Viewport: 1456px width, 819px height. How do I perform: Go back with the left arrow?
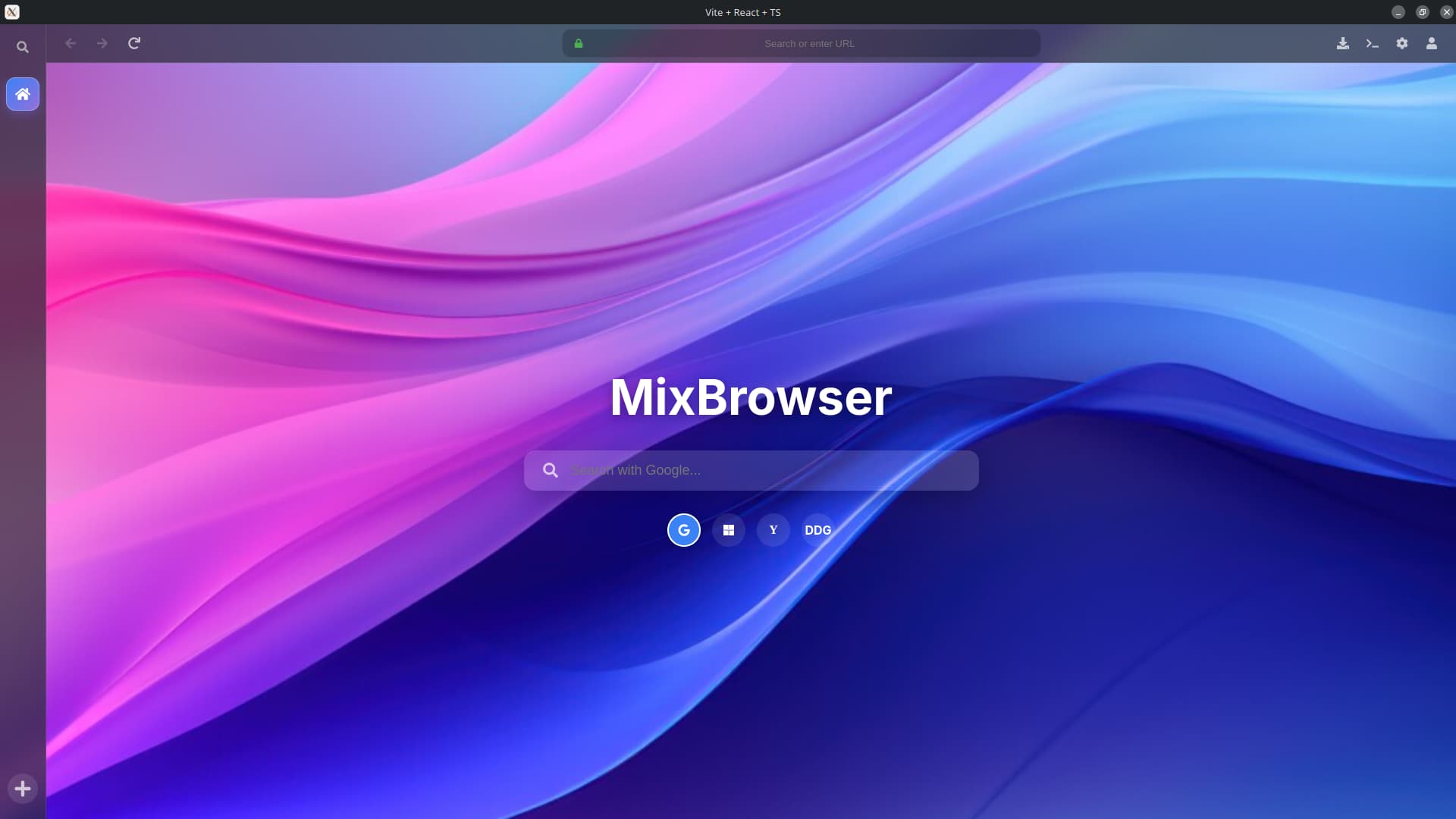pyautogui.click(x=71, y=43)
